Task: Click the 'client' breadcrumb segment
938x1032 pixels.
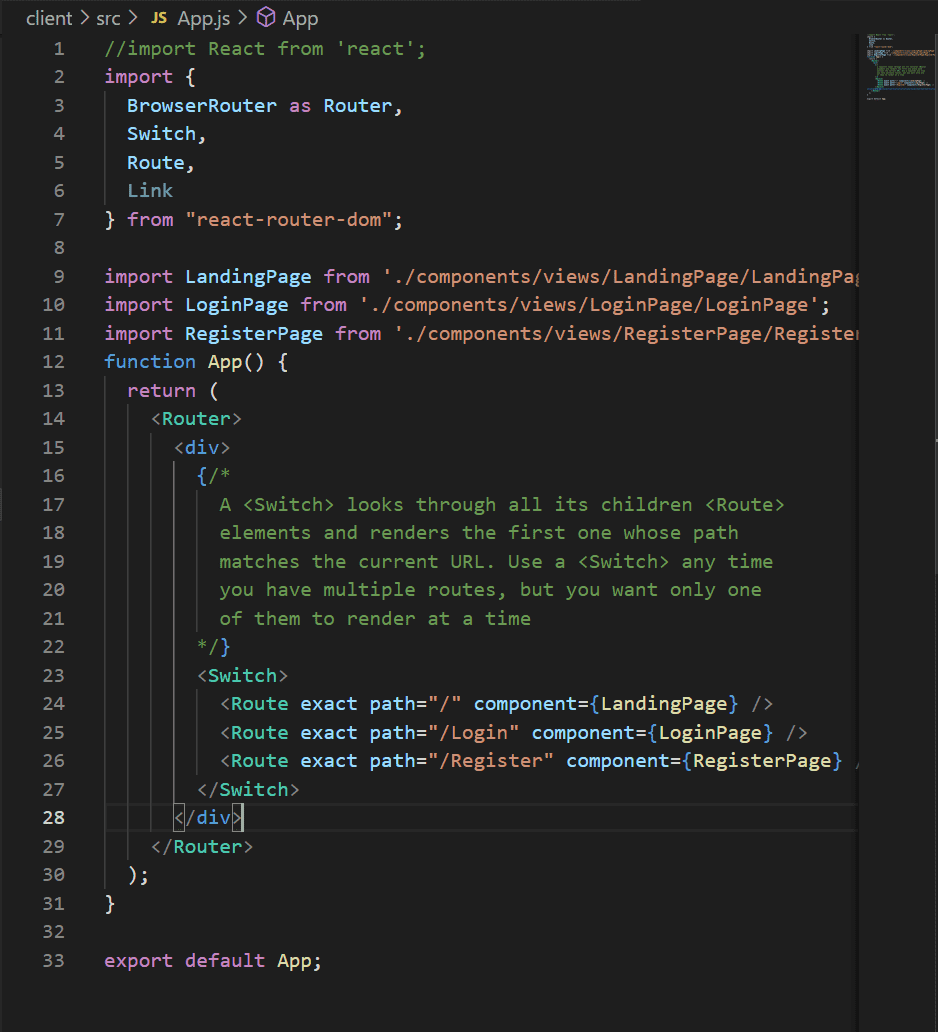Action: (49, 18)
